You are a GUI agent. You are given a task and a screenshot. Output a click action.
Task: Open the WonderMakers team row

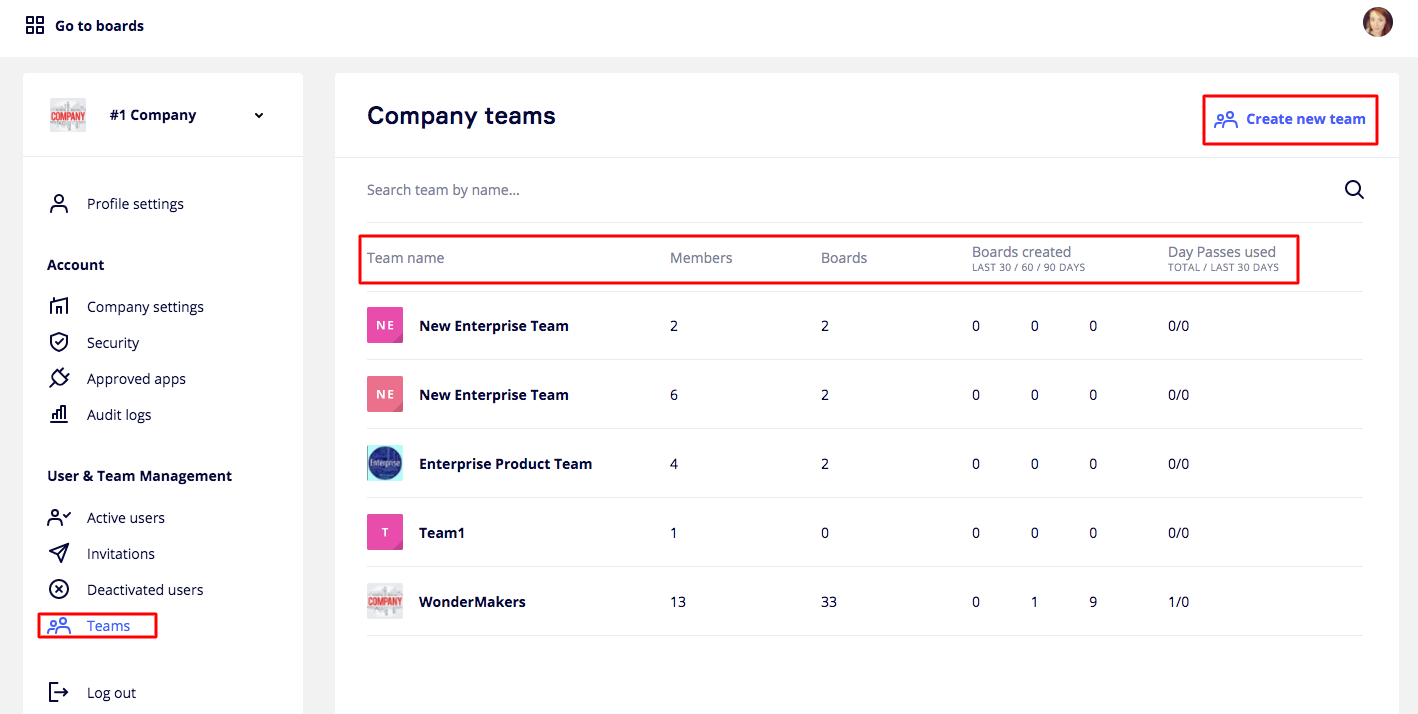click(x=472, y=602)
